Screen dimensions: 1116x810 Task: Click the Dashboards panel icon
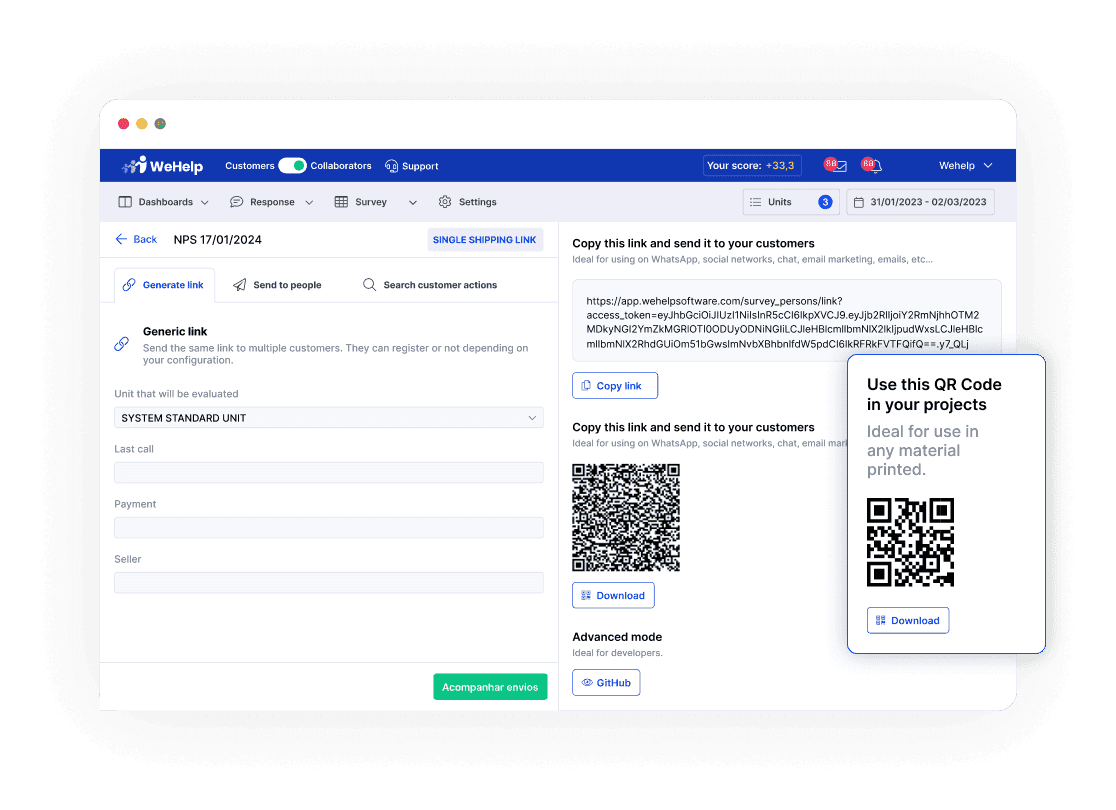125,201
